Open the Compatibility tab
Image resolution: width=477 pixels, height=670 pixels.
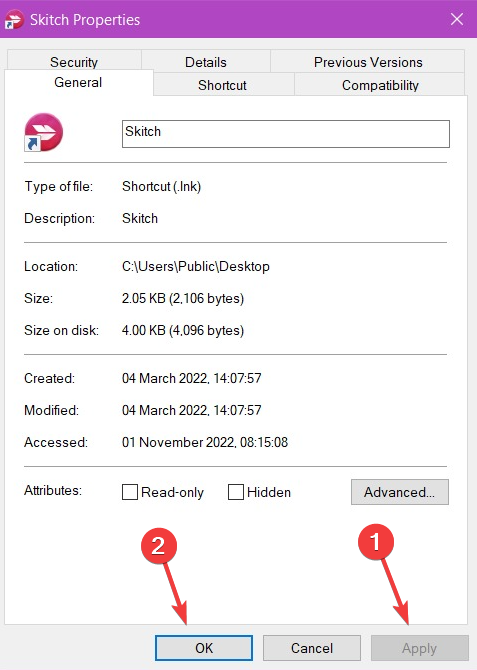380,85
